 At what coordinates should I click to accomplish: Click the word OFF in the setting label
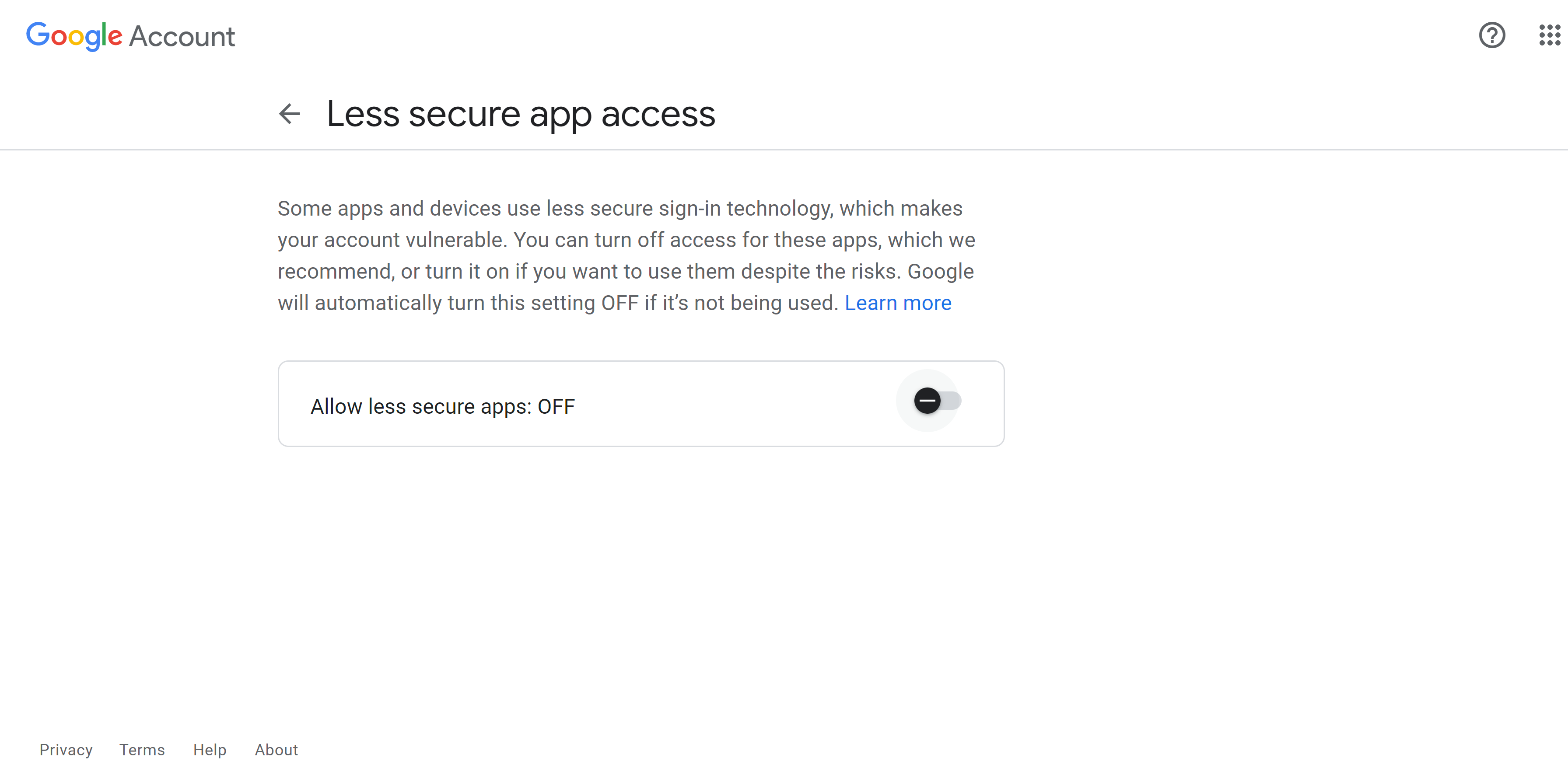(x=556, y=406)
